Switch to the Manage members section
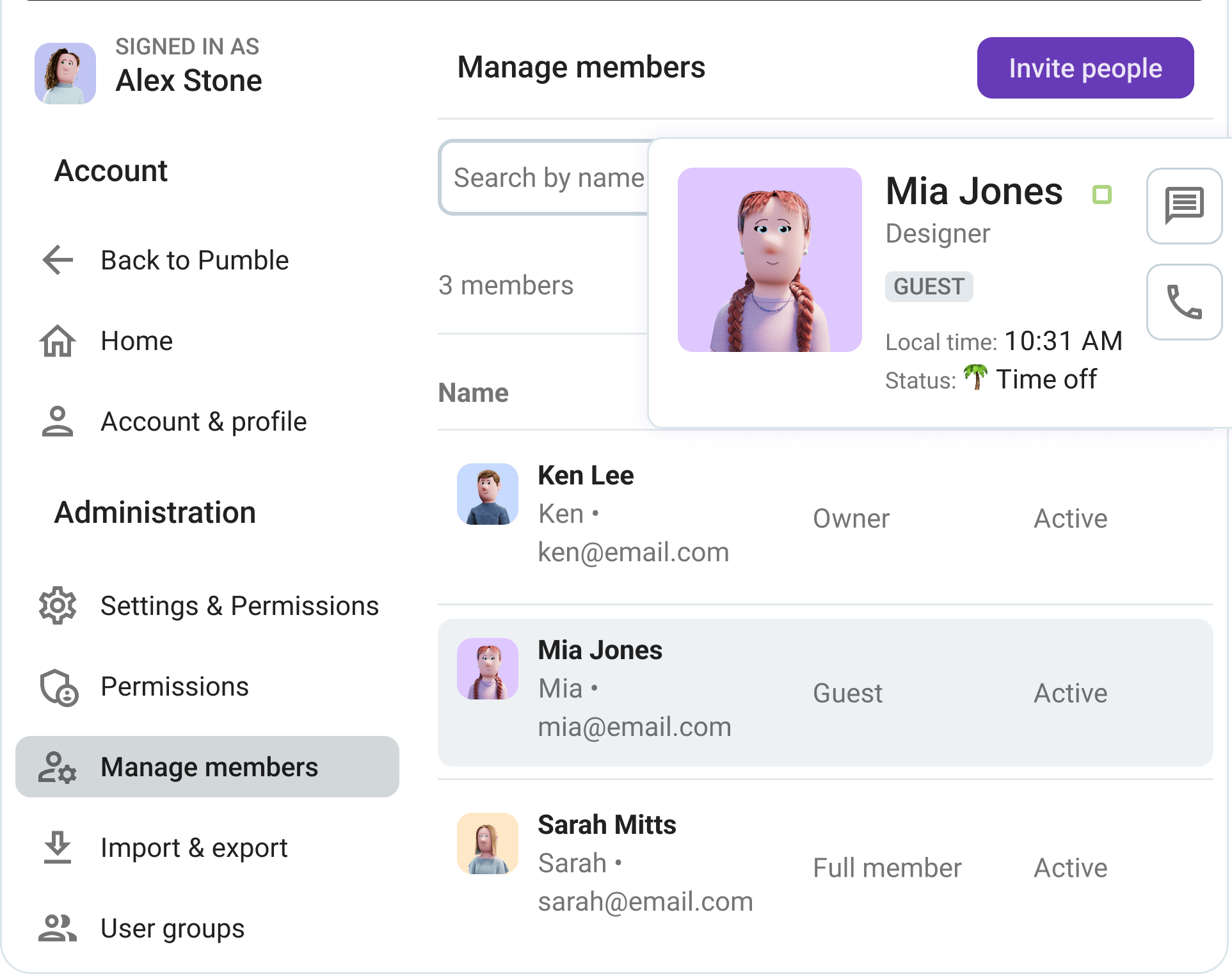This screenshot has width=1232, height=974. (208, 767)
